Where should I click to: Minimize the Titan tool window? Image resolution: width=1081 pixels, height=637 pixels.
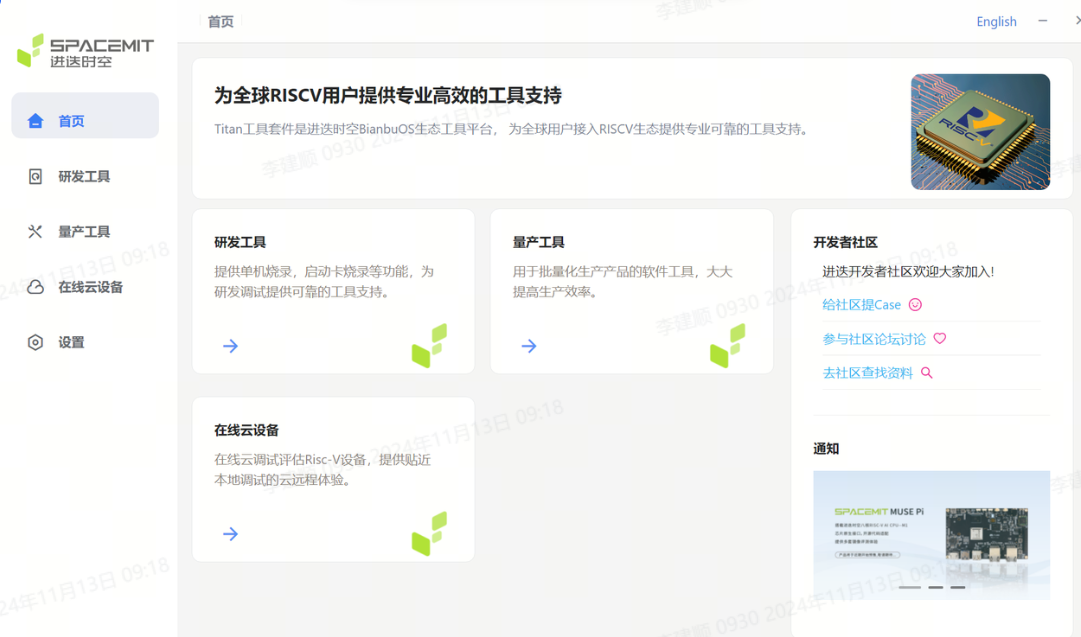(1042, 21)
